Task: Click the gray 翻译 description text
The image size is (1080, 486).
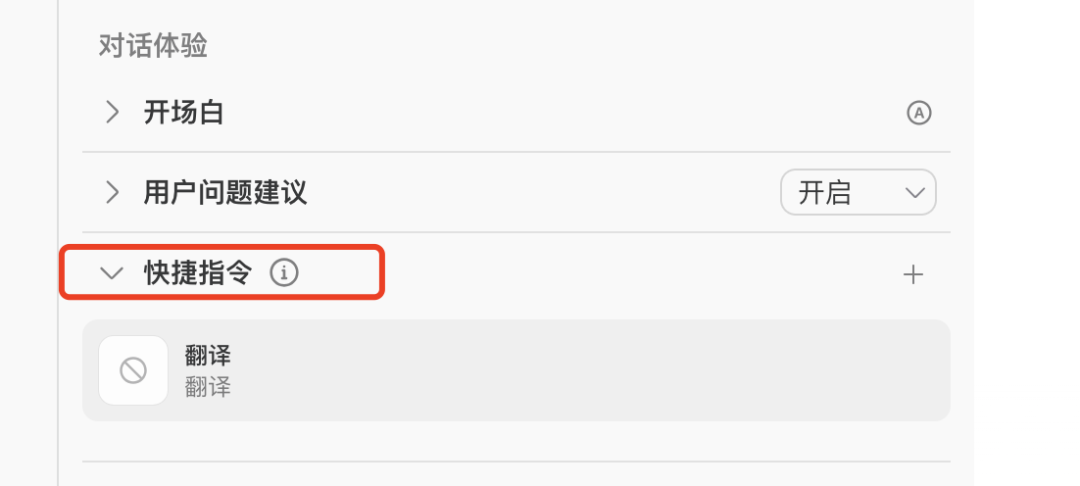Action: [x=208, y=387]
